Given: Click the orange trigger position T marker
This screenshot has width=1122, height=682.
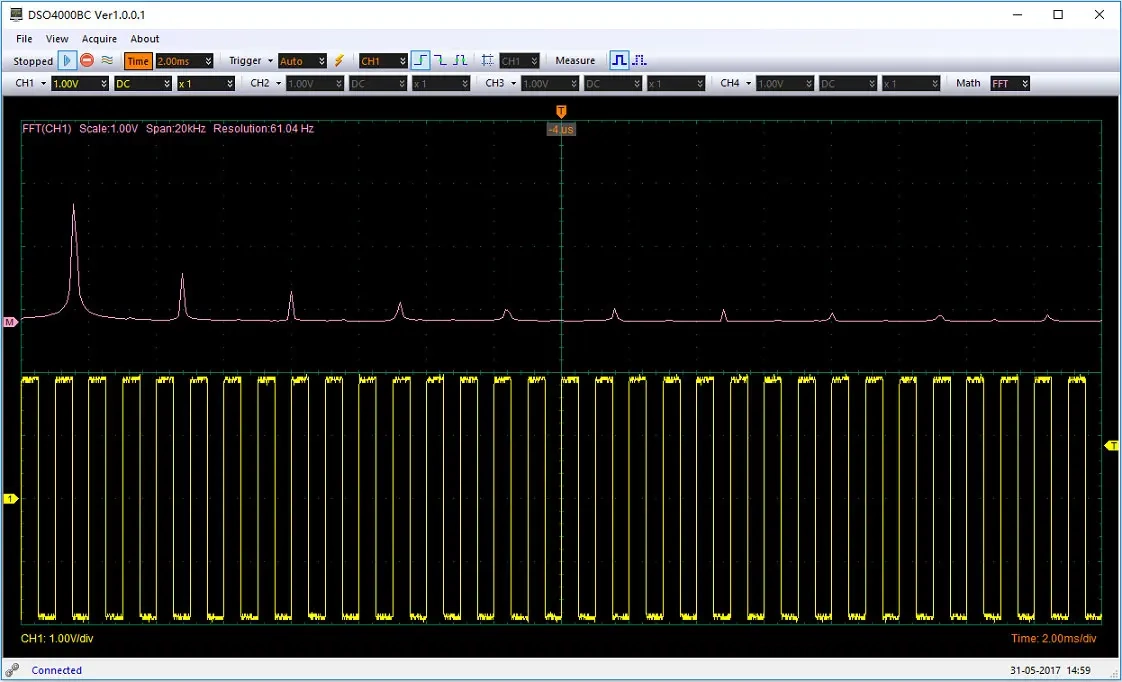Looking at the screenshot, I should (x=561, y=111).
